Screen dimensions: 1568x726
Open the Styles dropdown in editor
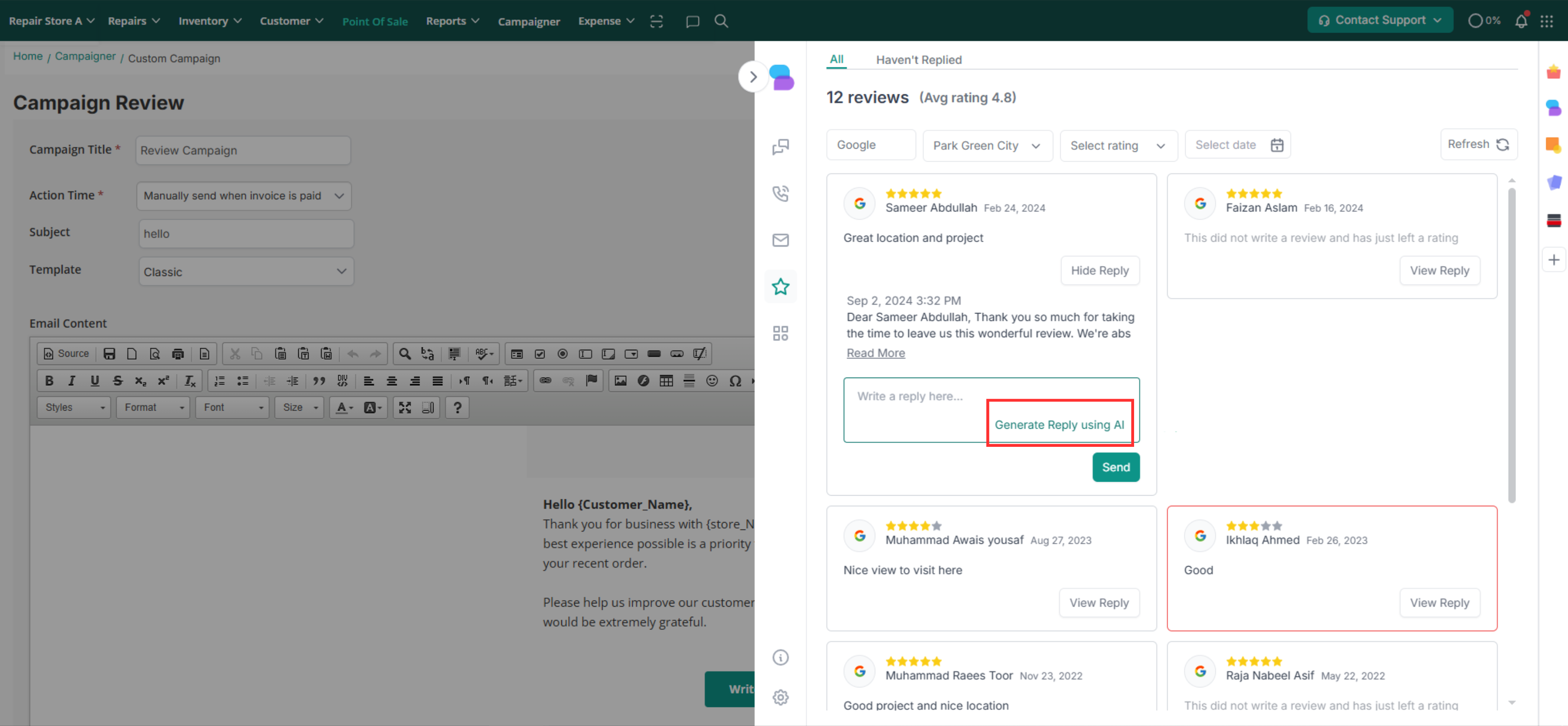tap(74, 408)
